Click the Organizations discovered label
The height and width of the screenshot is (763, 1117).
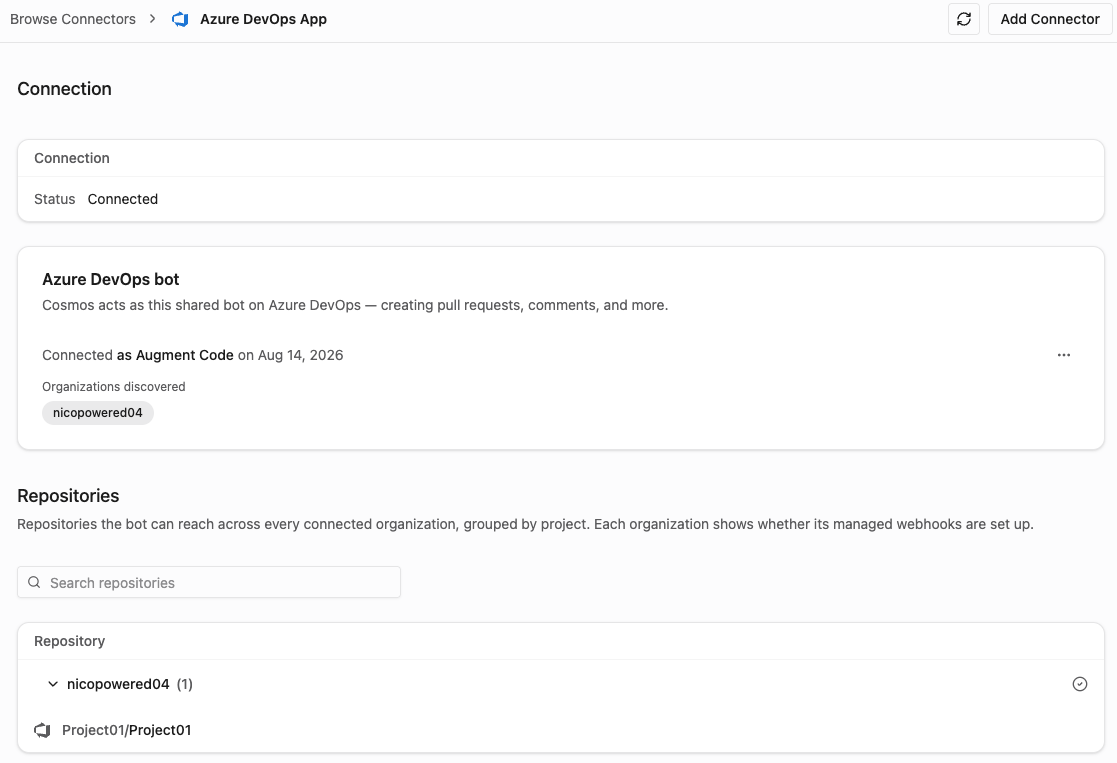pos(113,386)
